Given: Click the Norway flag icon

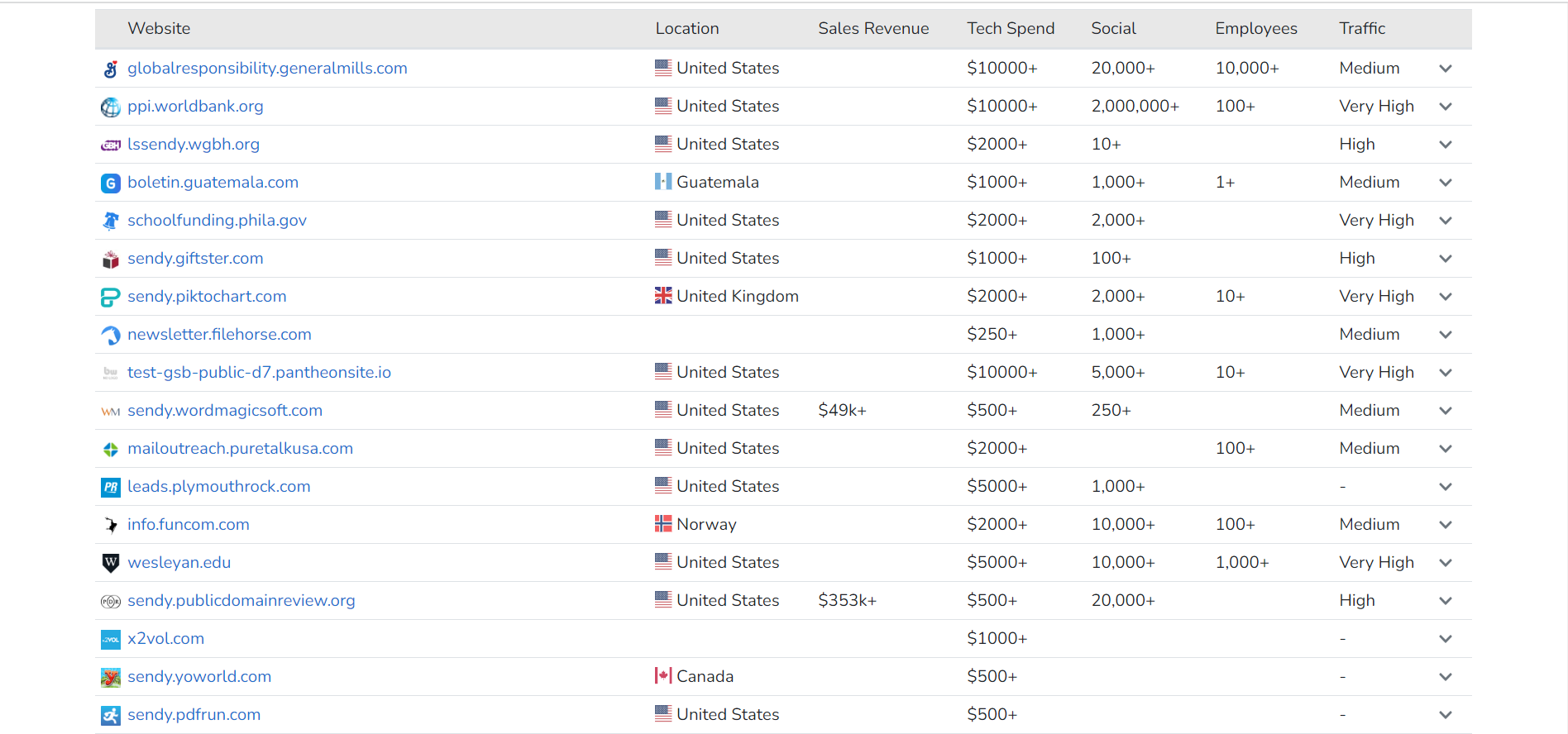Looking at the screenshot, I should pyautogui.click(x=663, y=523).
